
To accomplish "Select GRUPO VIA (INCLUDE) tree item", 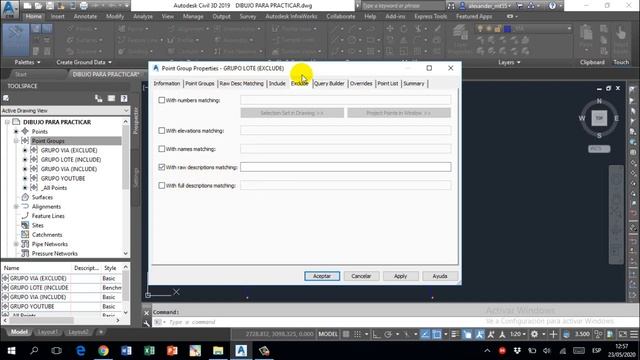I will click(x=69, y=169).
